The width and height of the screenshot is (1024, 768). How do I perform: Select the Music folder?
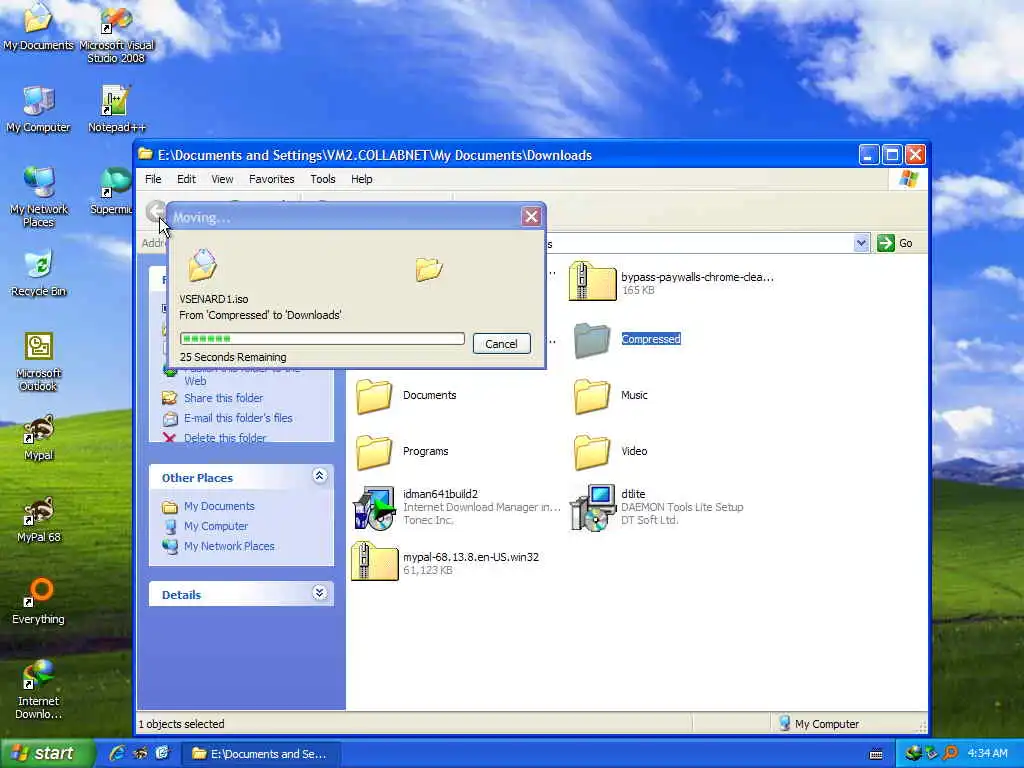tap(611, 396)
